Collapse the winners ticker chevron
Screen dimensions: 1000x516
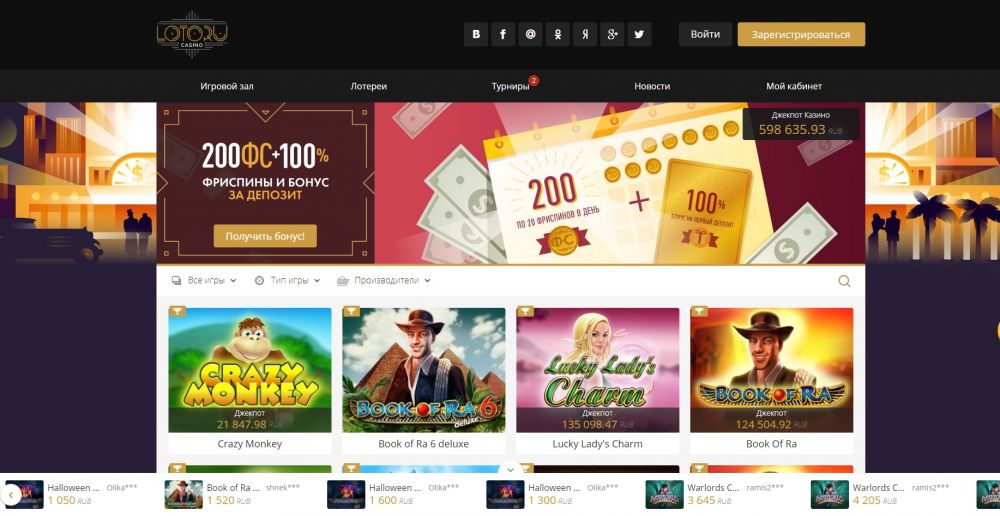(510, 469)
